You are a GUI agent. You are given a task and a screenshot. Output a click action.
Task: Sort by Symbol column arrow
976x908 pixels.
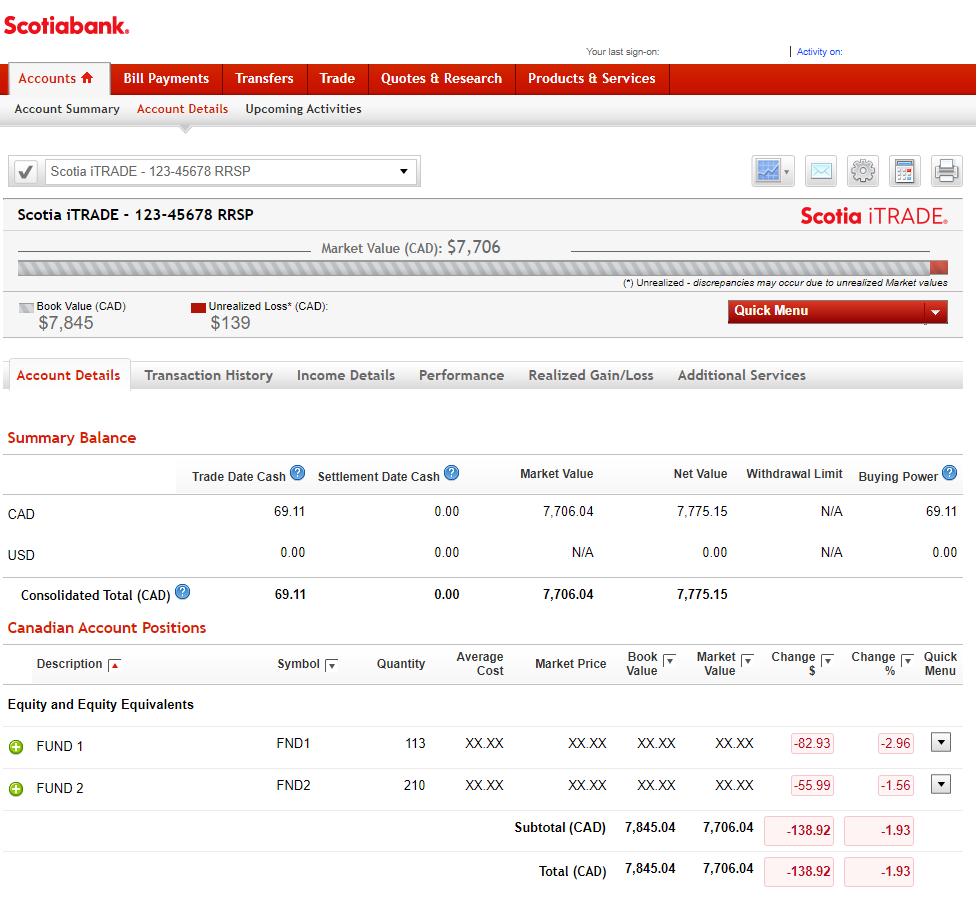pyautogui.click(x=331, y=665)
